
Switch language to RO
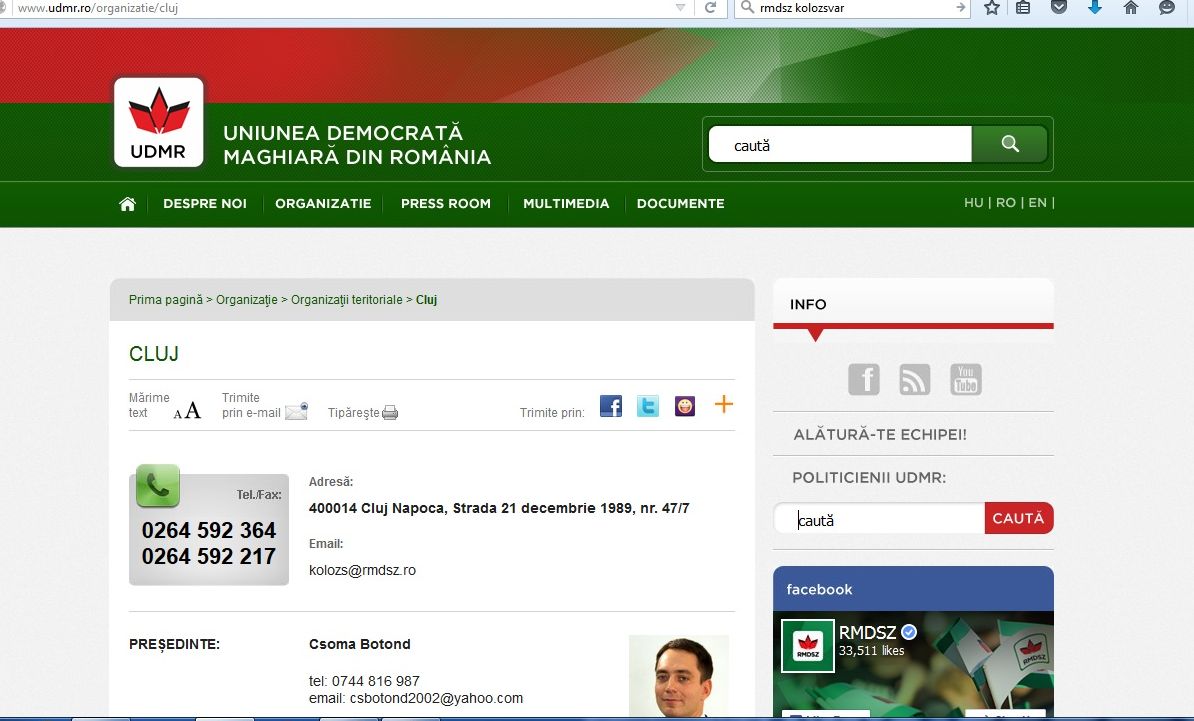[1006, 203]
